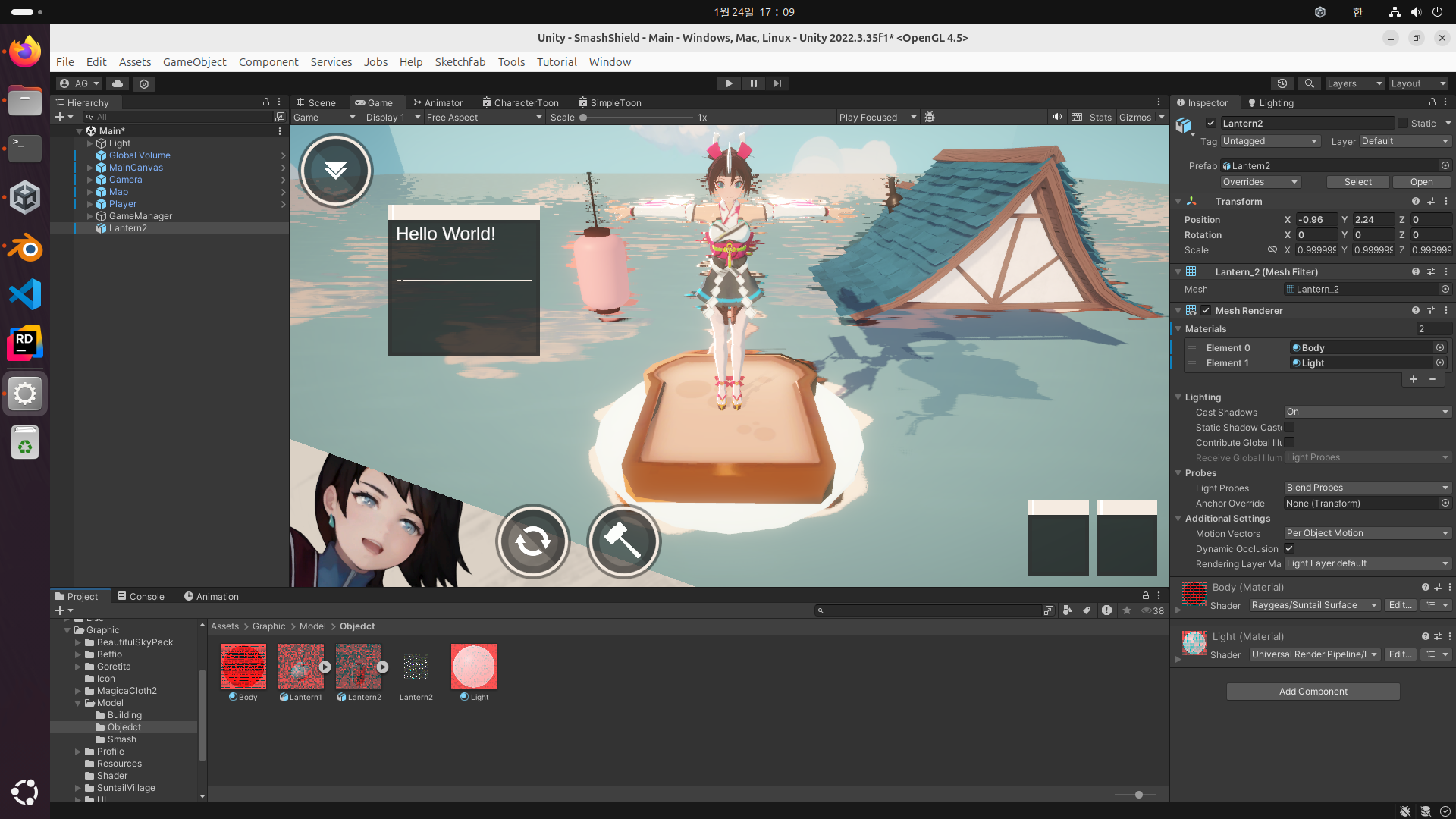Search by type icon in Project panel
1456x819 pixels.
point(1068,610)
